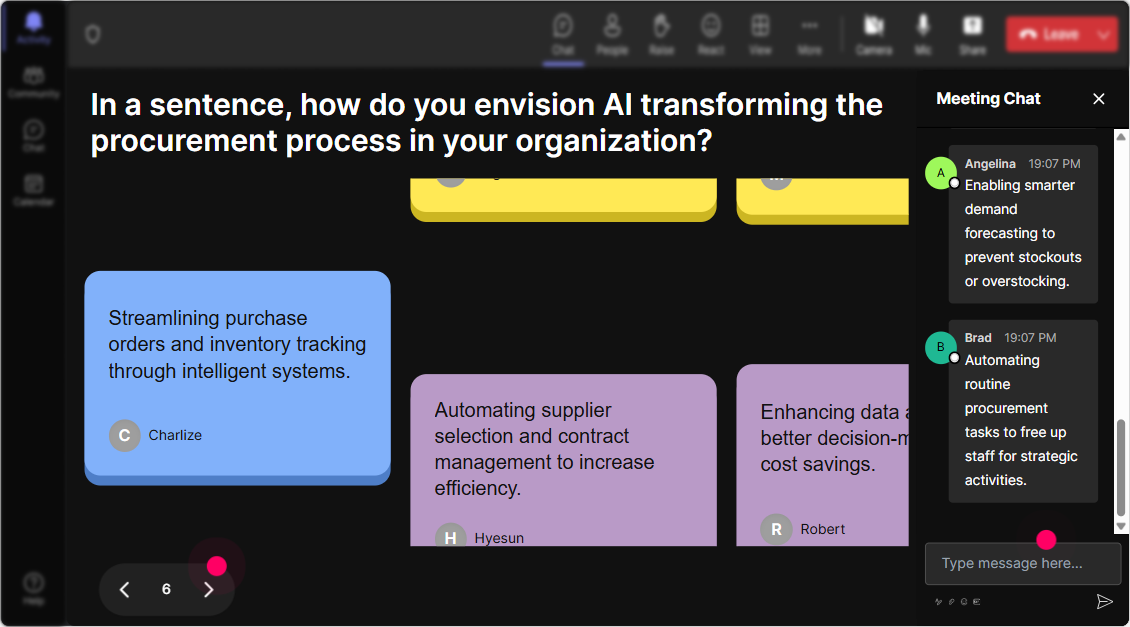
Task: Open the Community section in the left sidebar
Action: (x=33, y=83)
